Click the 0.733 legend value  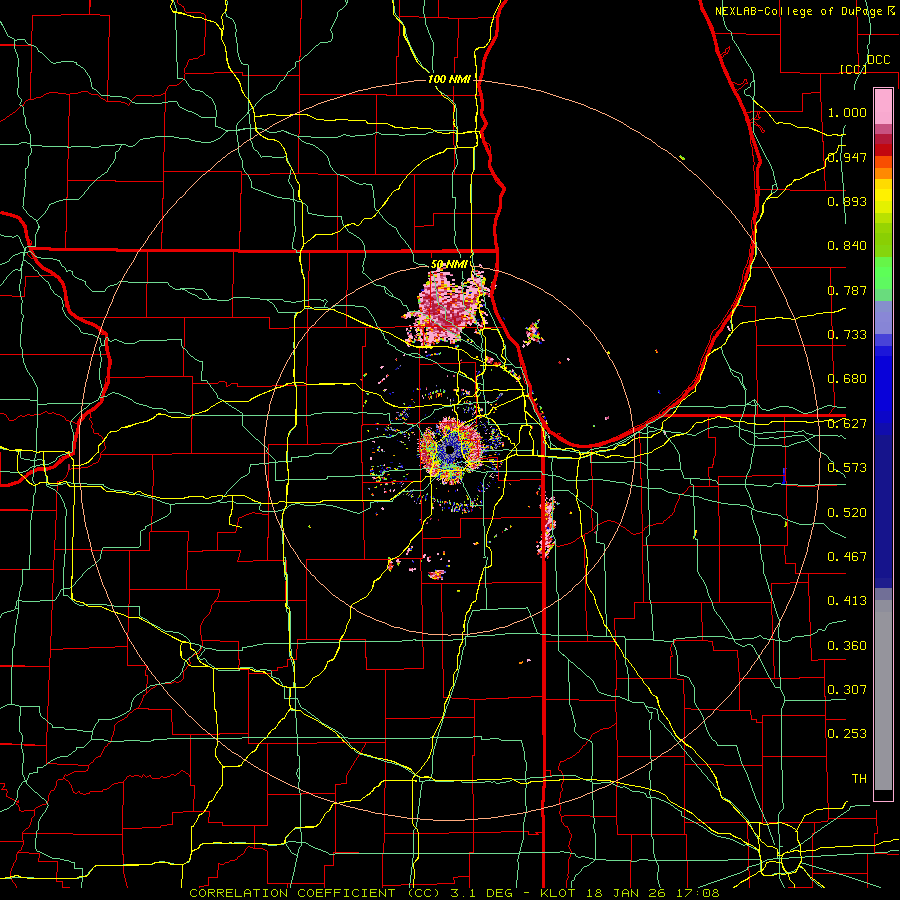[x=847, y=335]
